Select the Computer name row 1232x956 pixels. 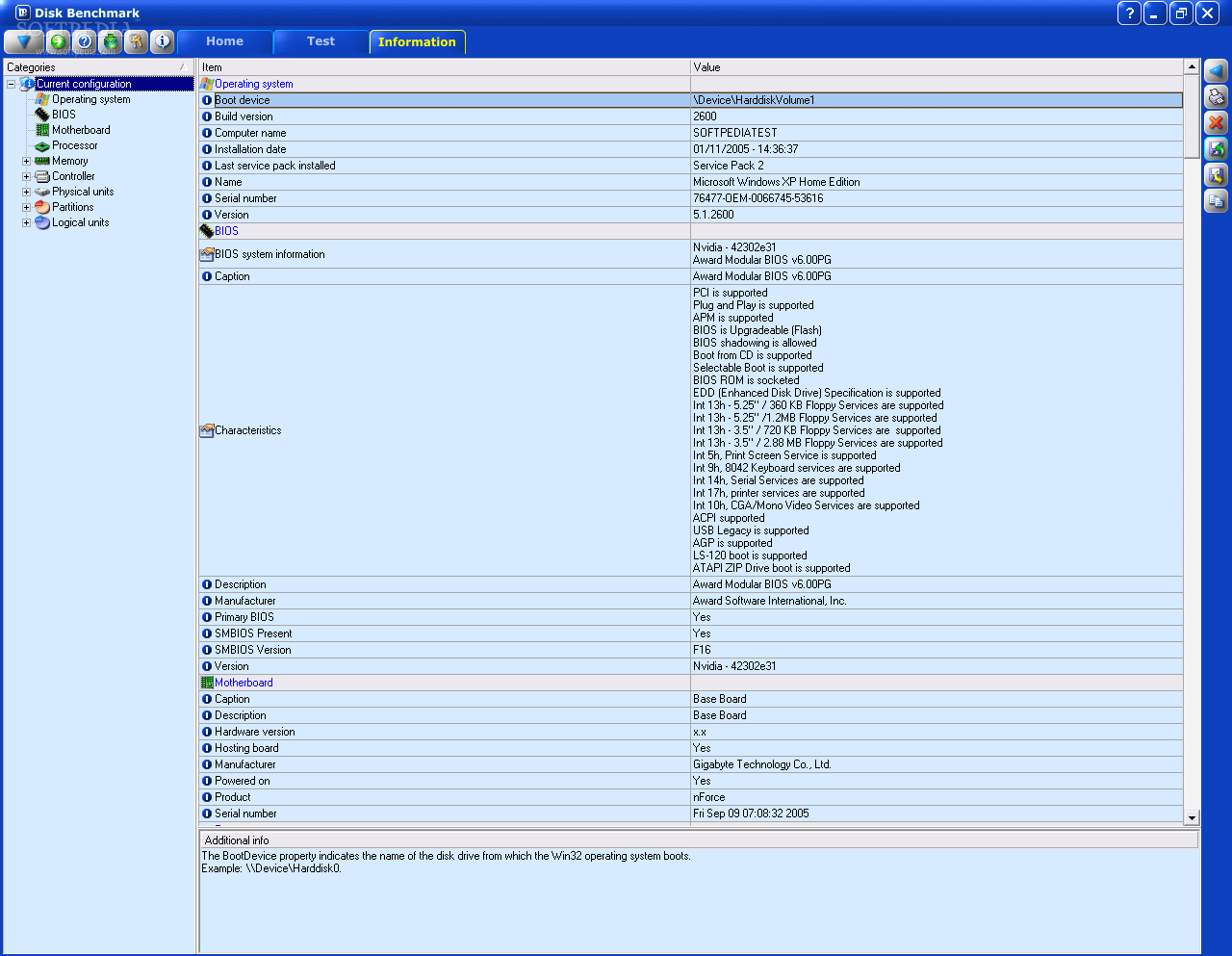point(690,133)
